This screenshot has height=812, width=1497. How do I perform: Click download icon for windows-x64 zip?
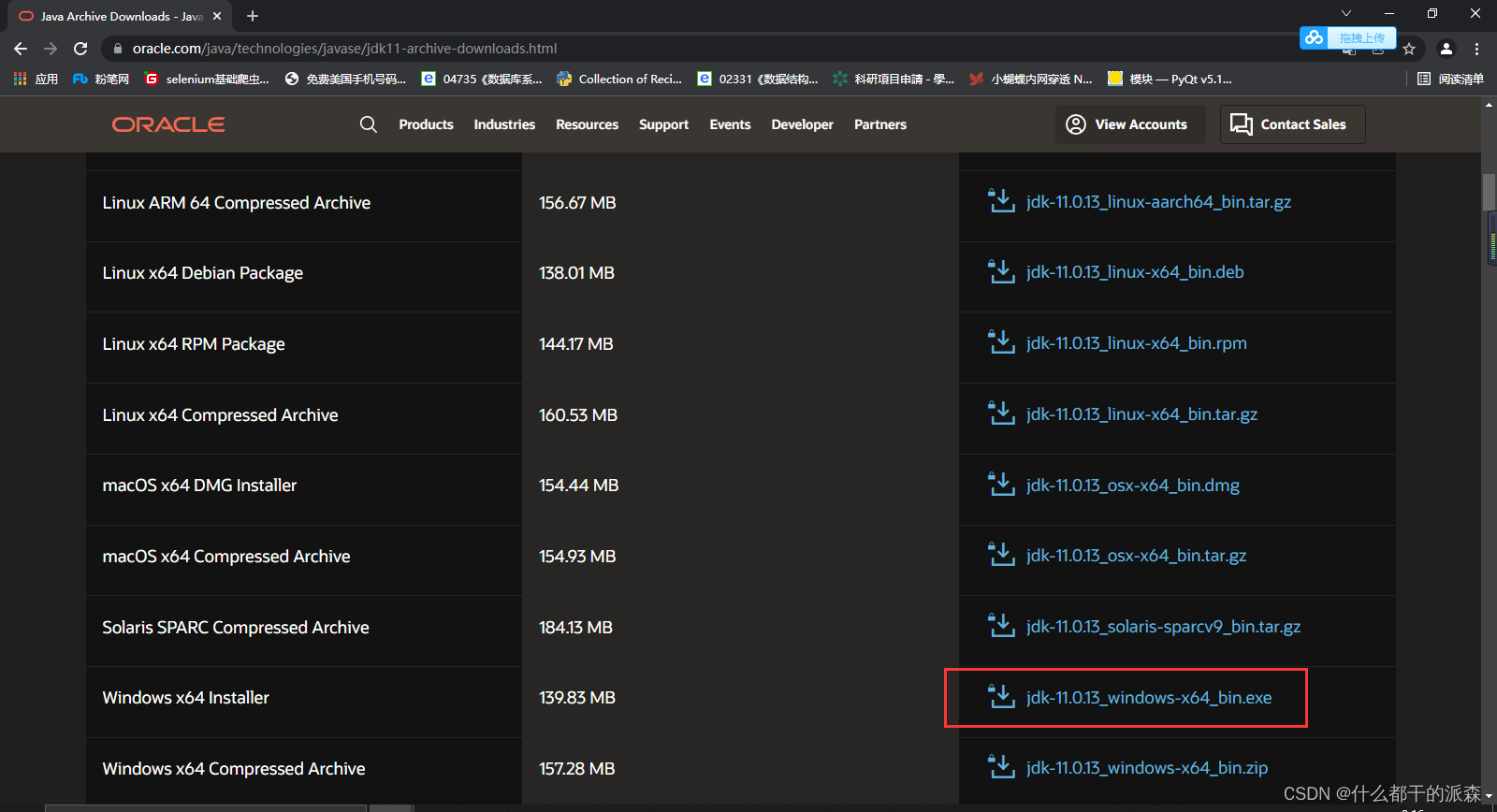(1001, 767)
